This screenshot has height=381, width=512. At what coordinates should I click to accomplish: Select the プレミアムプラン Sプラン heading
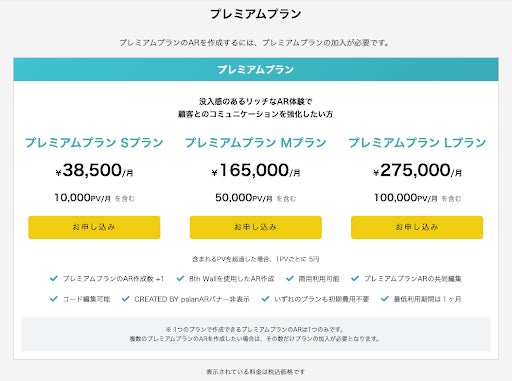[x=94, y=143]
